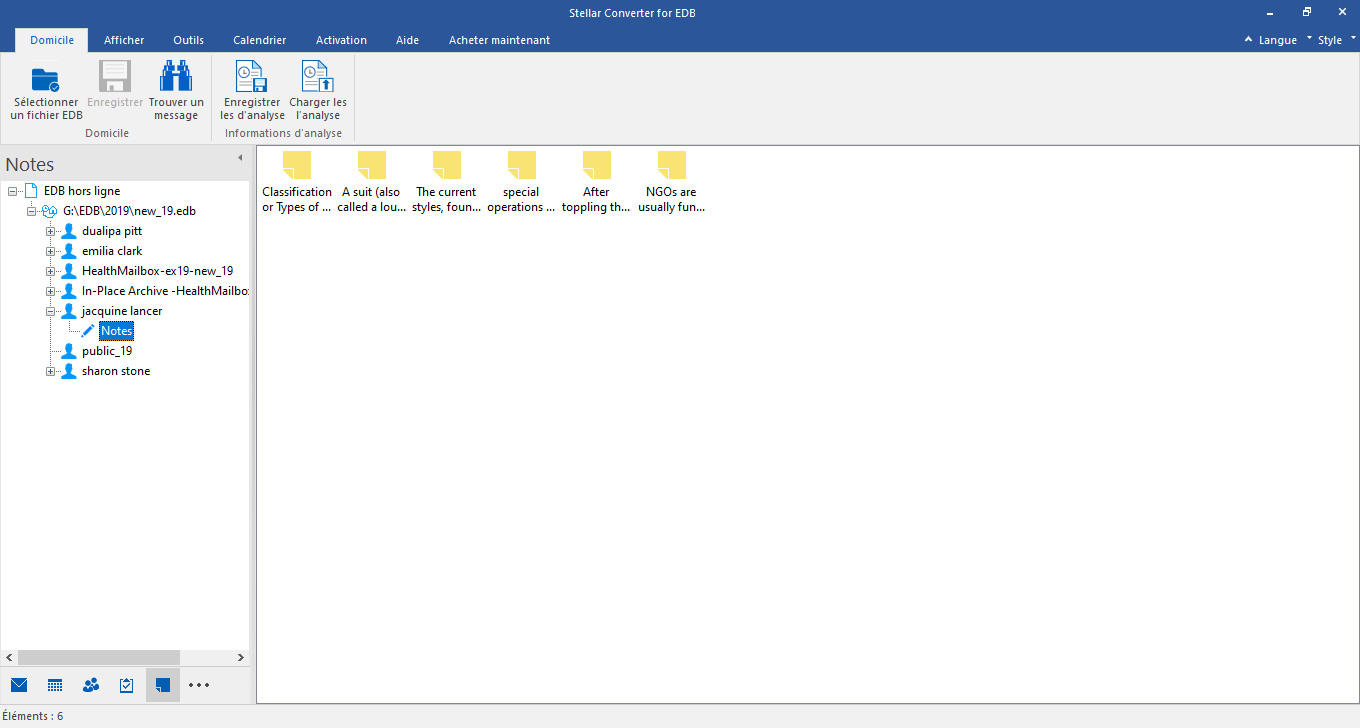The width and height of the screenshot is (1360, 728).
Task: Select the Notes view icon in bottom bar
Action: click(x=163, y=685)
